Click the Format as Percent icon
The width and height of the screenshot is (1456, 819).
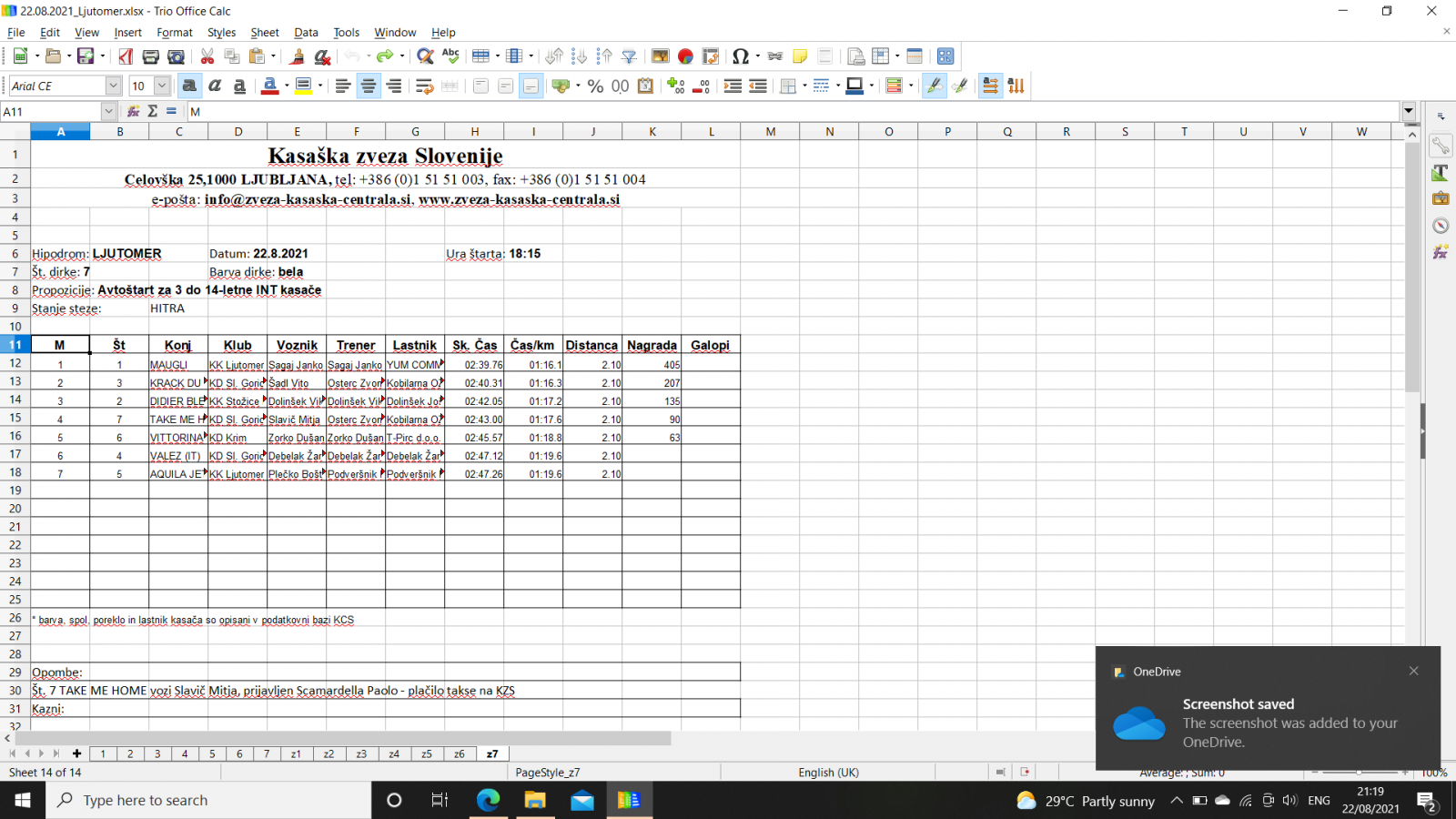tap(595, 86)
